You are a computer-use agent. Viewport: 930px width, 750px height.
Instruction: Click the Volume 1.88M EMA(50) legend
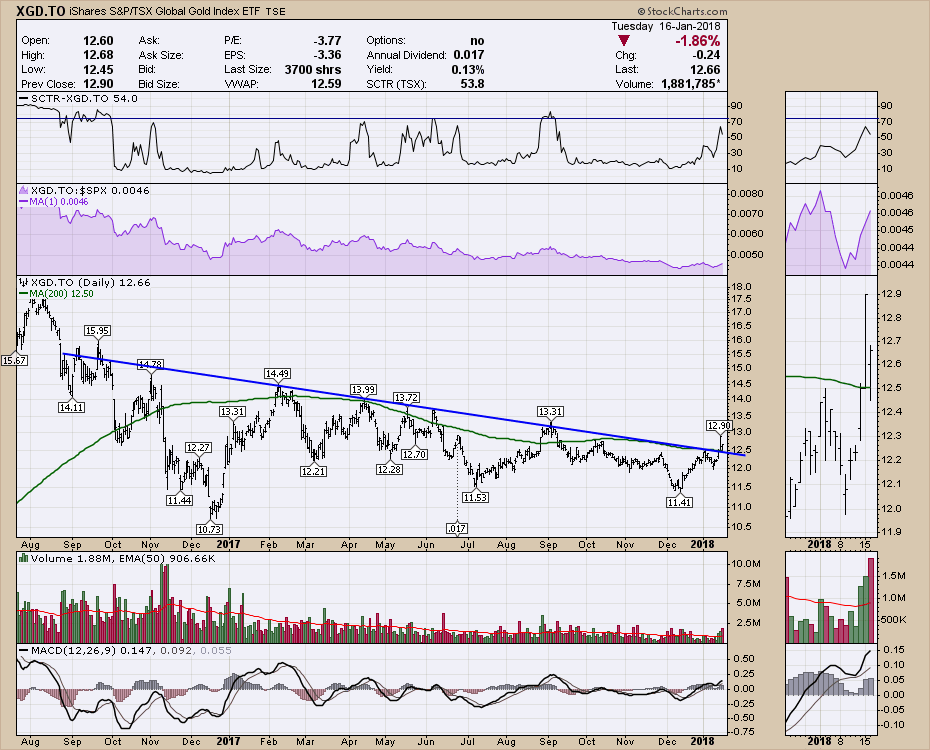[x=117, y=558]
